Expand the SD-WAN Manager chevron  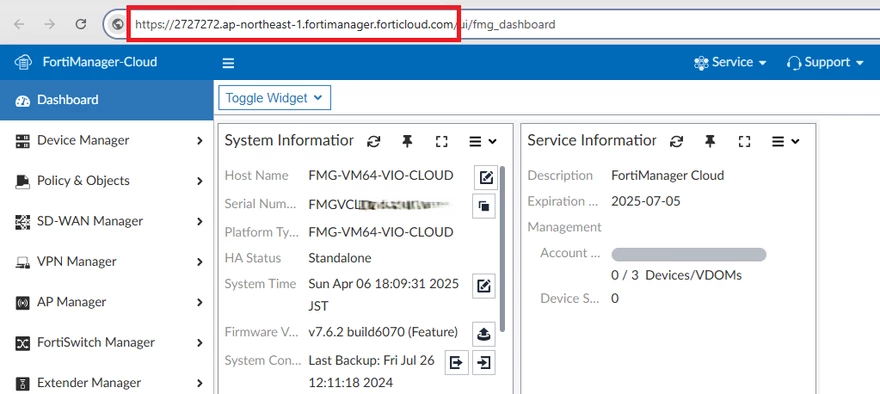[200, 222]
